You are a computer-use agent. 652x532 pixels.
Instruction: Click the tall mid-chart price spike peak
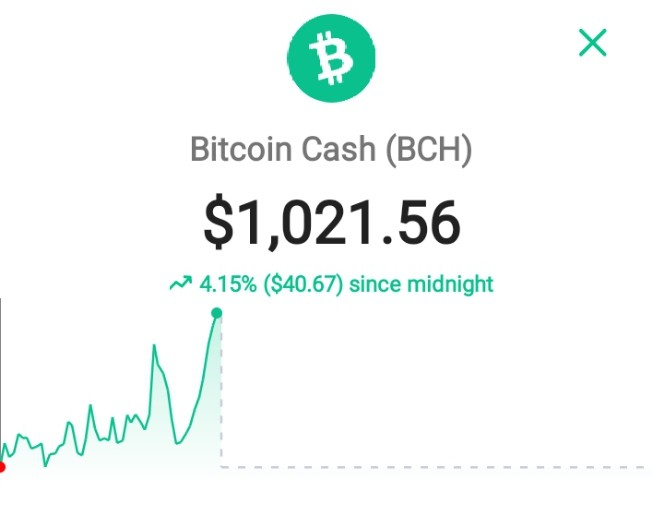[x=154, y=346]
